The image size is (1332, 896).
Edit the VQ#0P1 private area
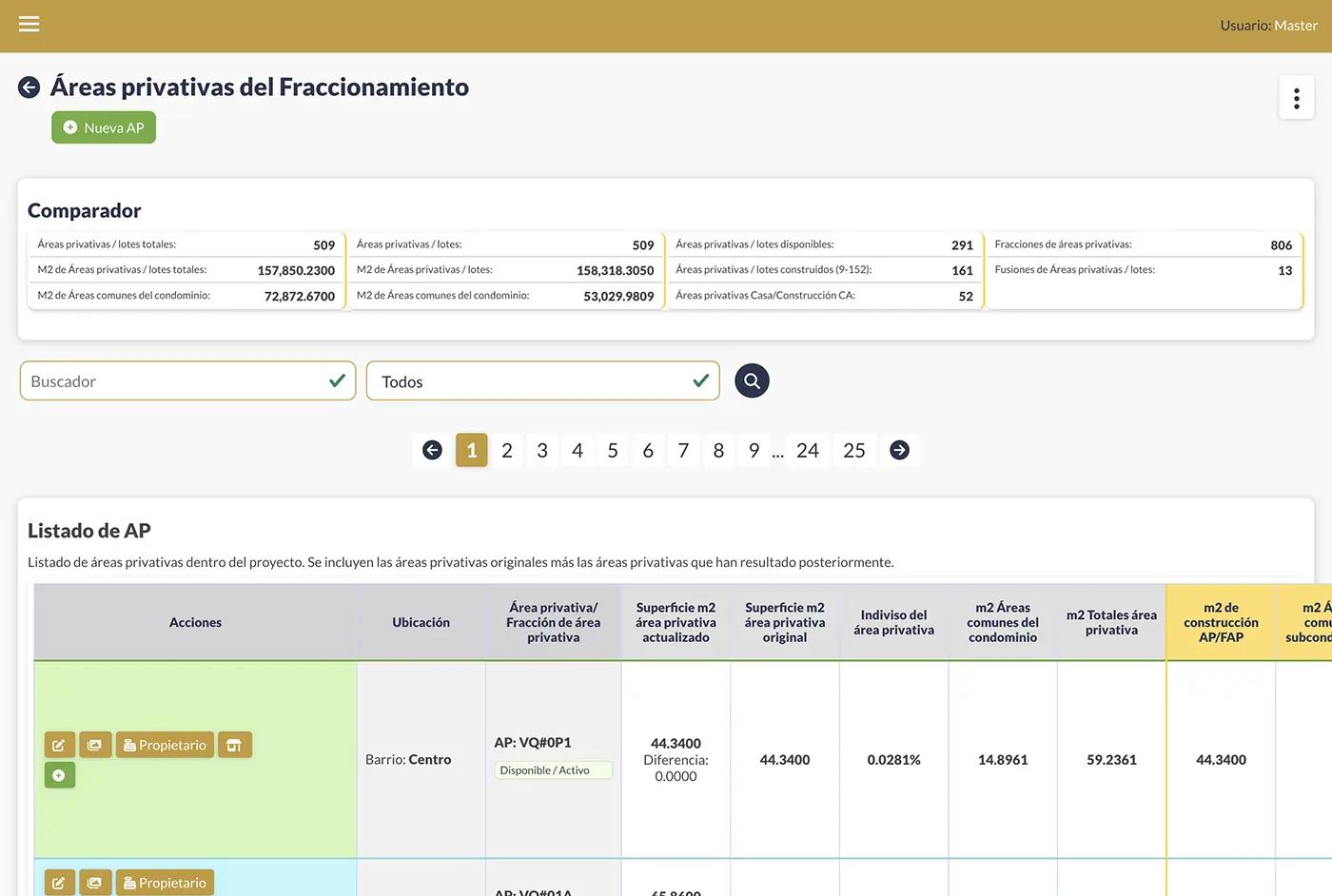pos(59,745)
